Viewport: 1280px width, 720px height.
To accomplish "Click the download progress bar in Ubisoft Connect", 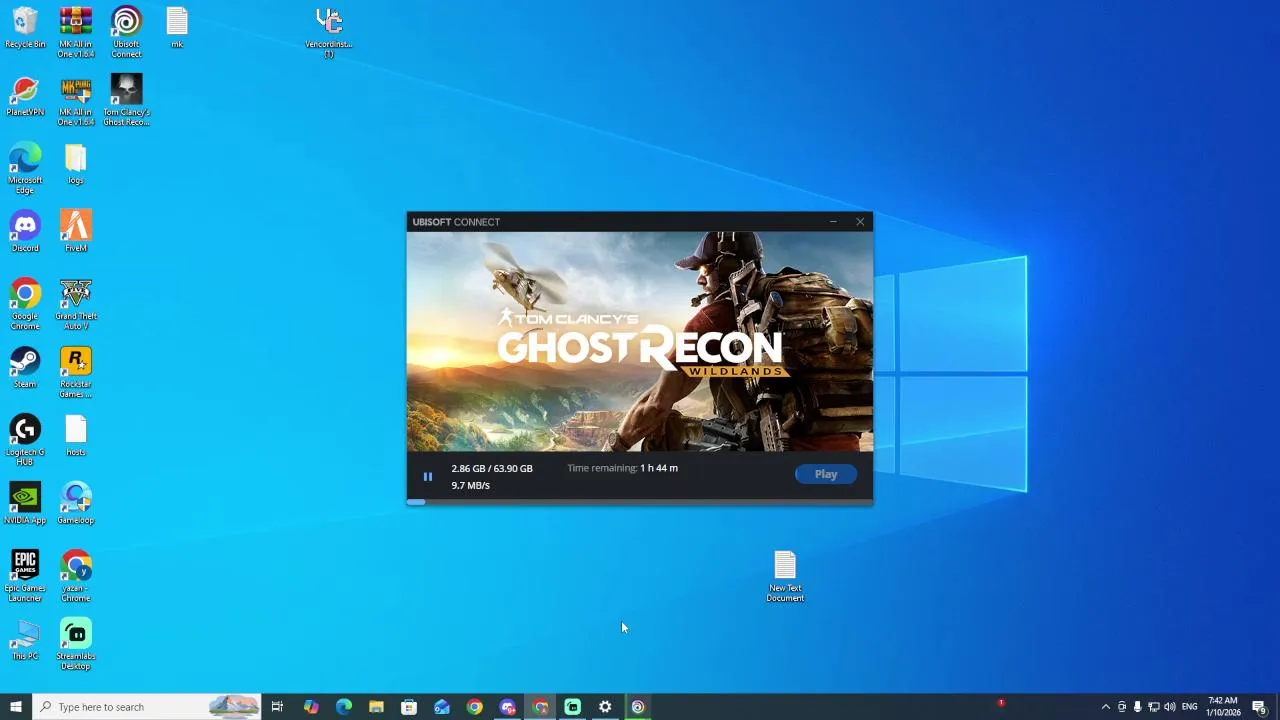I will tap(640, 501).
